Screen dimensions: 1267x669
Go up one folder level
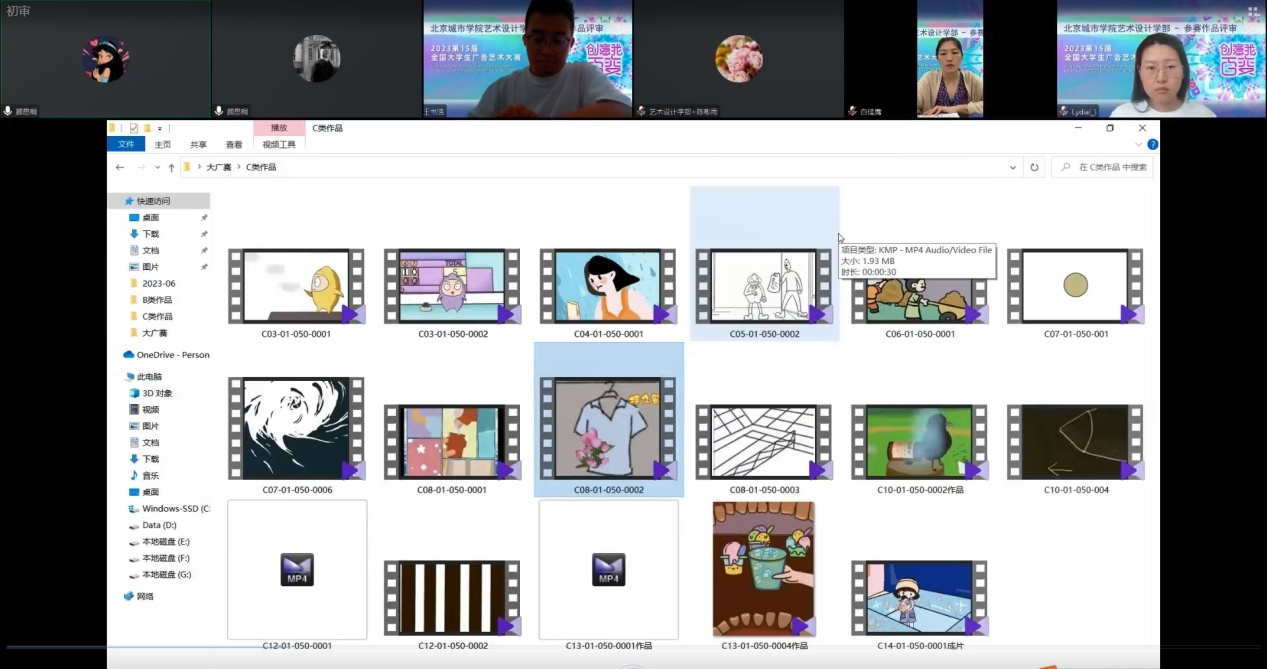click(171, 167)
